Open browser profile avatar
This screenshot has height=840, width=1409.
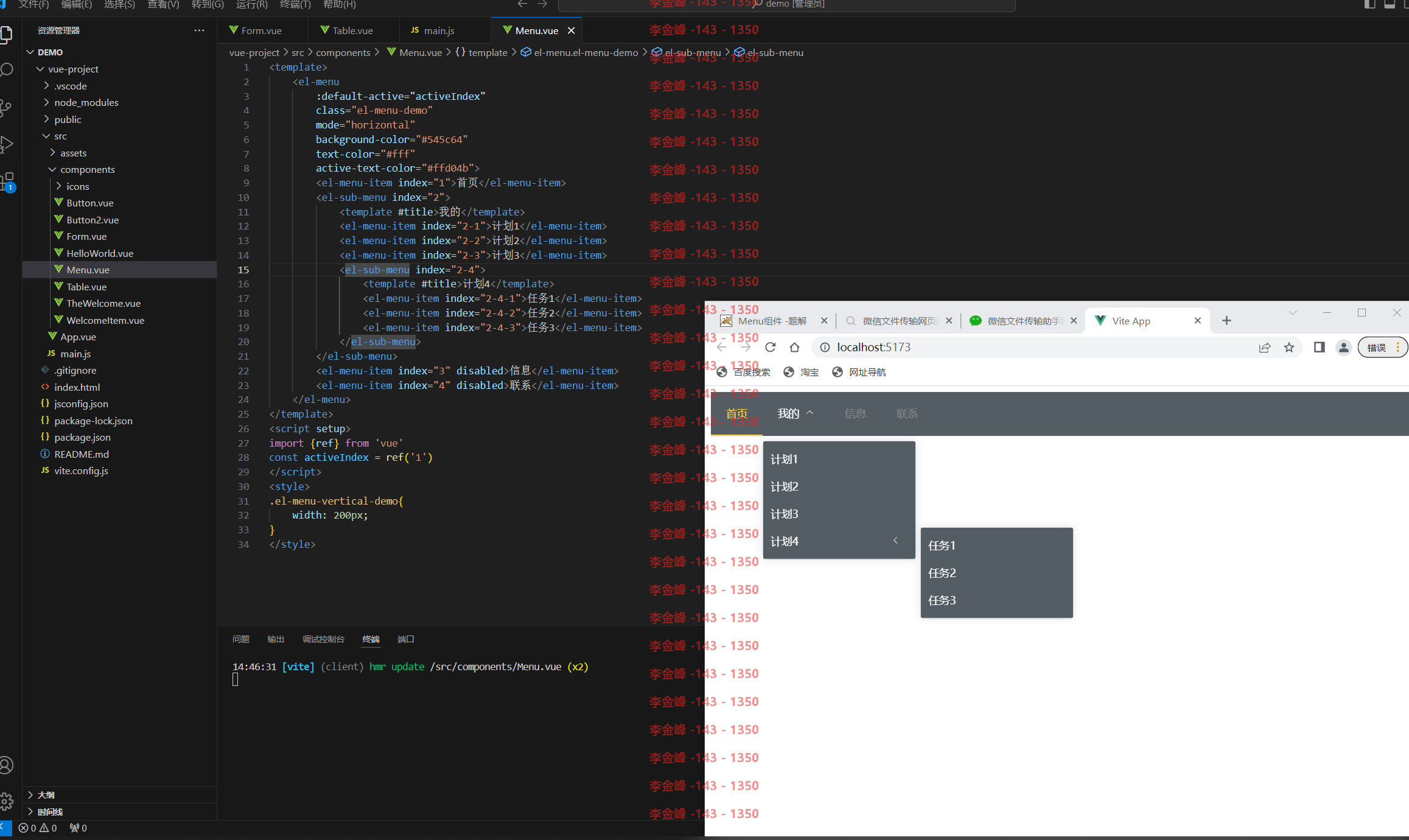1343,347
